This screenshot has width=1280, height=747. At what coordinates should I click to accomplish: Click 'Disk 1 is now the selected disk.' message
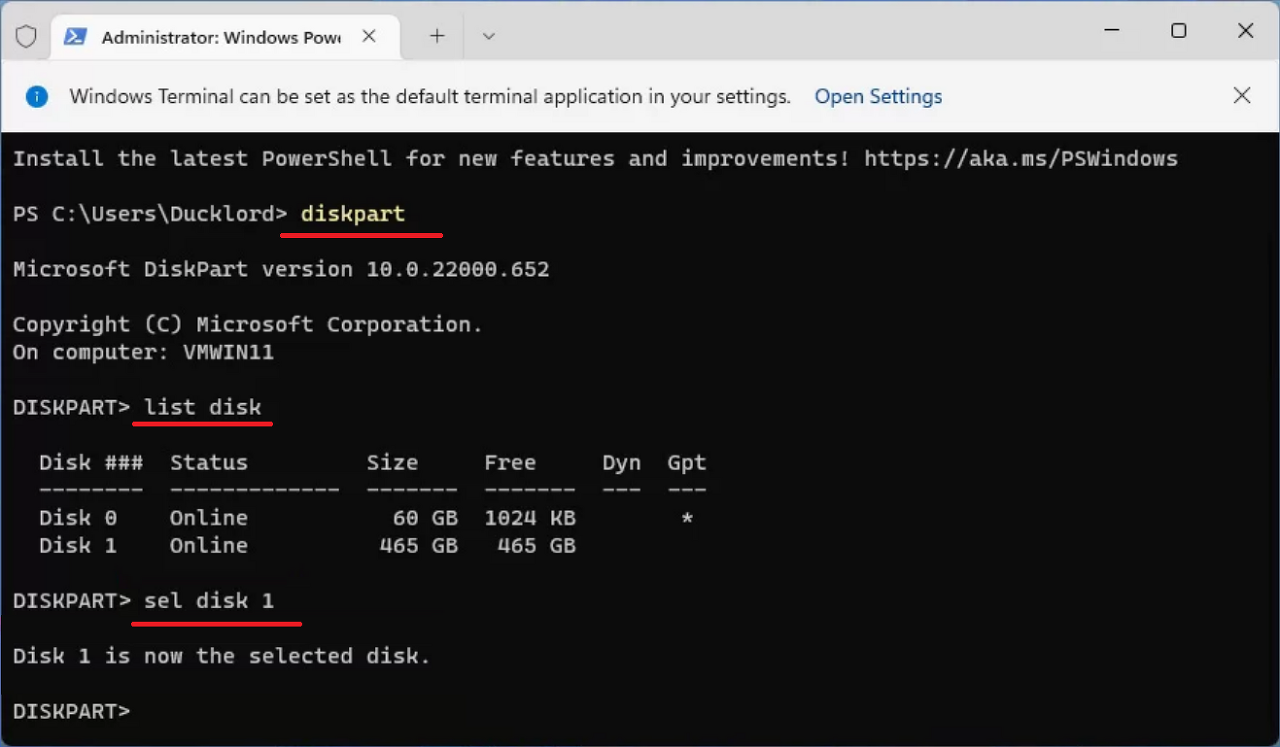pyautogui.click(x=221, y=656)
